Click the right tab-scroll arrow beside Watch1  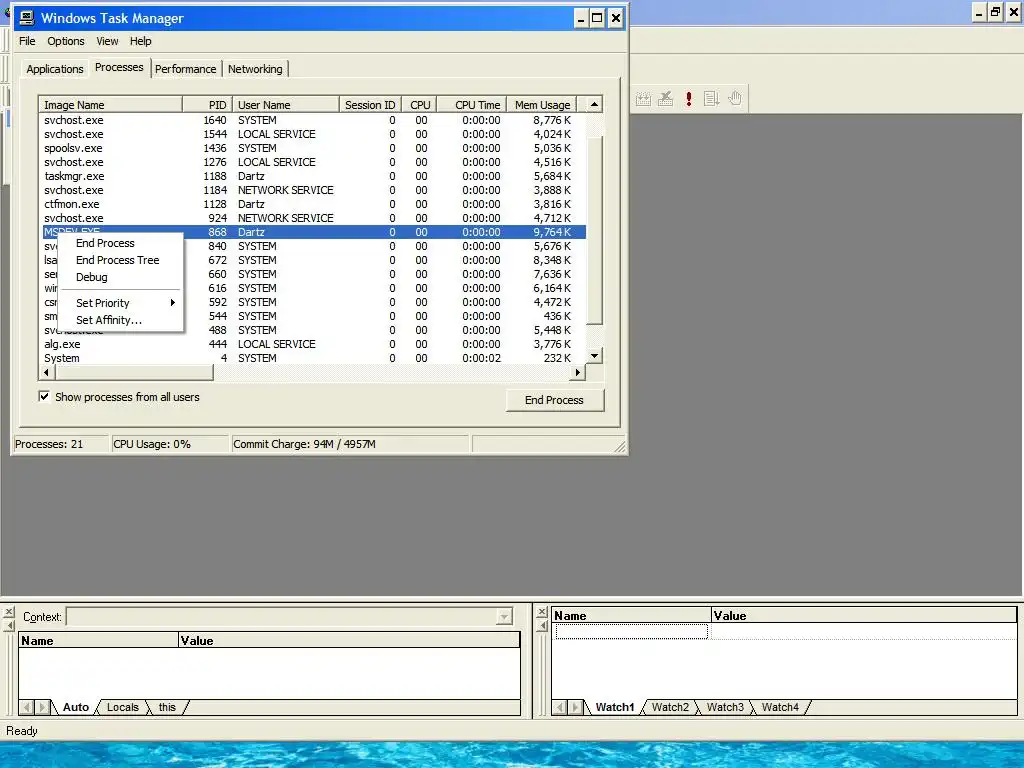[x=575, y=707]
